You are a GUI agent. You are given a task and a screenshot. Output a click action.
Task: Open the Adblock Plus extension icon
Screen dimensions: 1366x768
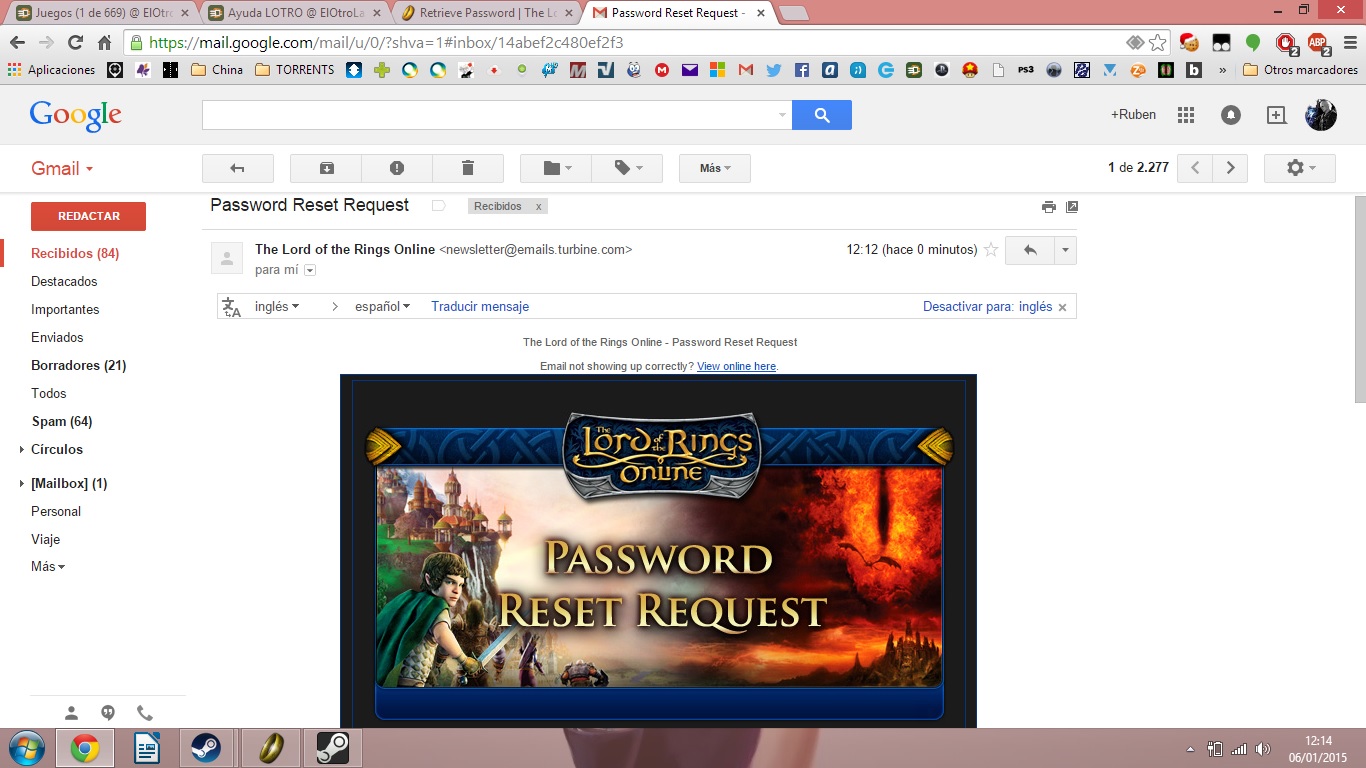click(1319, 43)
